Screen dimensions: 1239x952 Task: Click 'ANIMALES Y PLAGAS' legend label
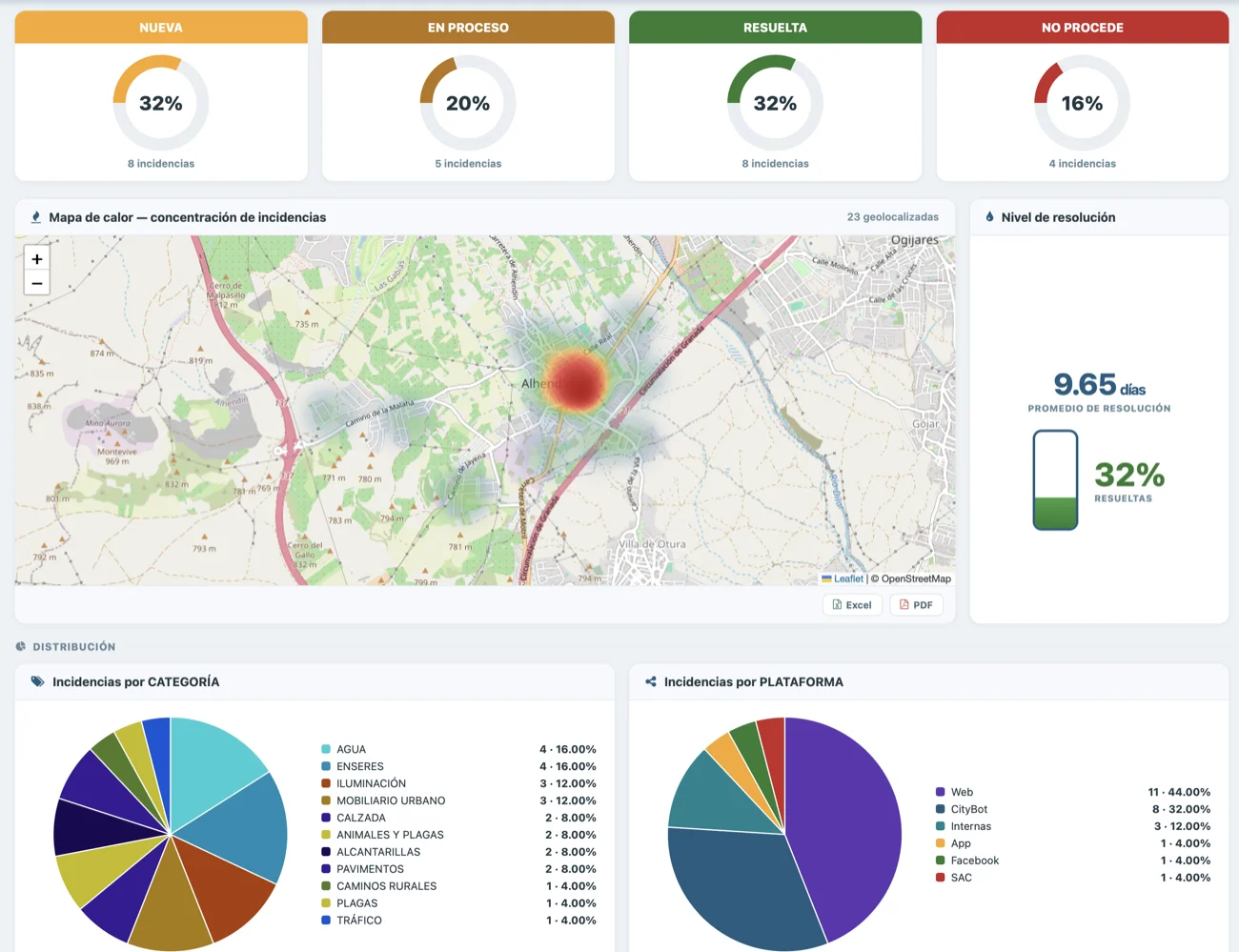tap(390, 835)
